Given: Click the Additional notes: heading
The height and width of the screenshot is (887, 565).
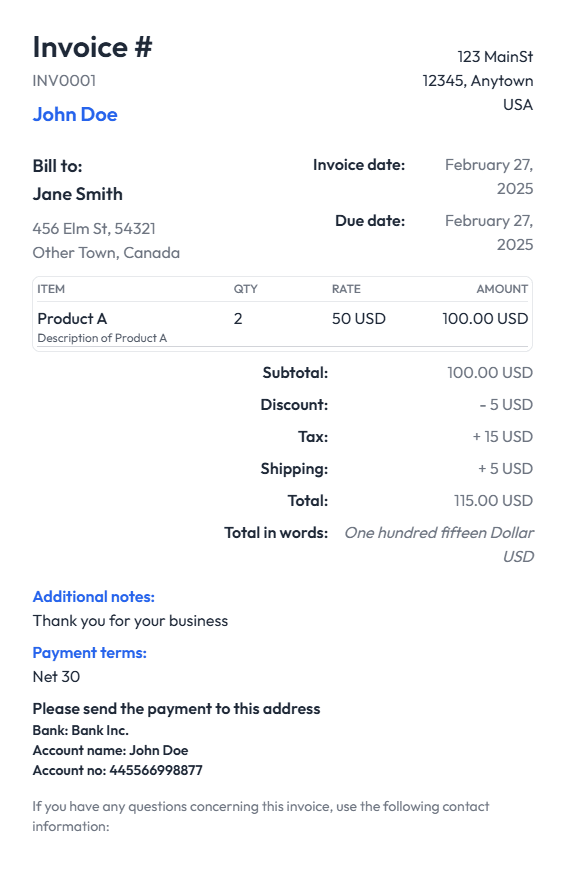Looking at the screenshot, I should [x=93, y=597].
